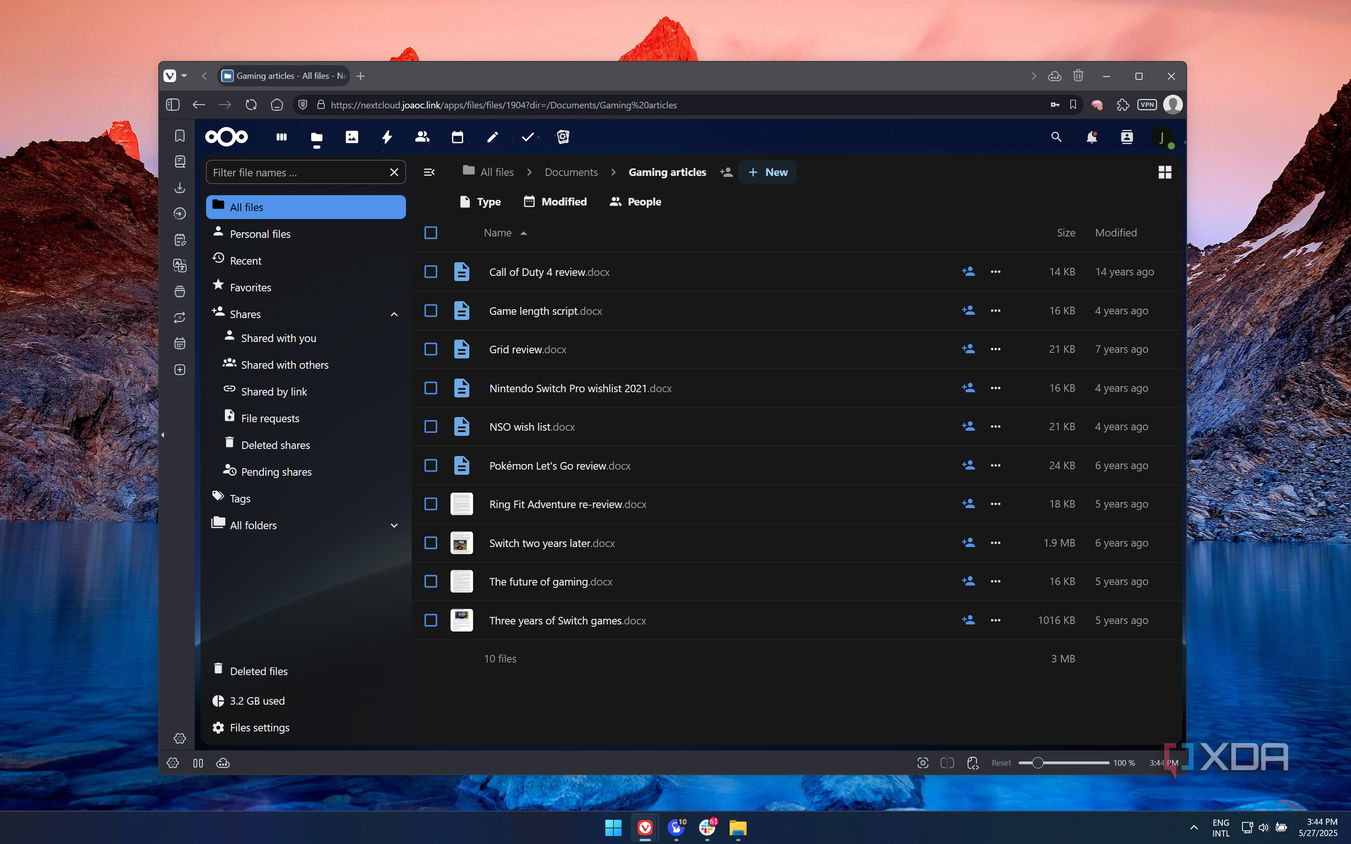This screenshot has width=1351, height=844.
Task: Toggle the VPN button
Action: click(x=1147, y=104)
